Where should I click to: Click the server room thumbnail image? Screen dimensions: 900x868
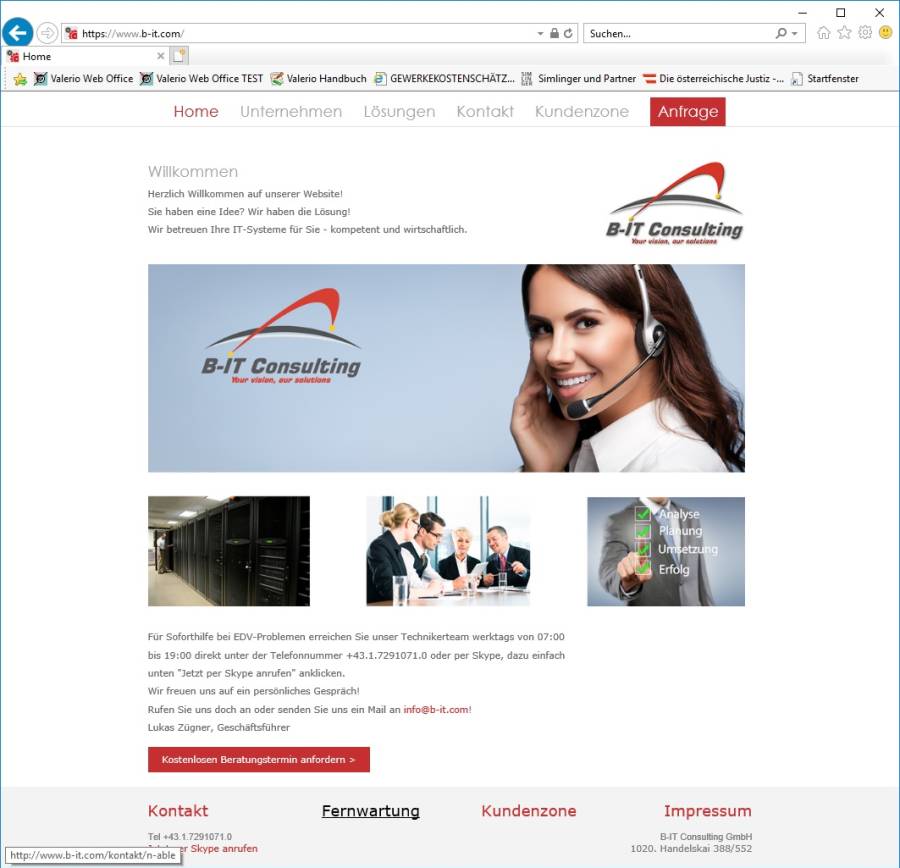(x=229, y=551)
